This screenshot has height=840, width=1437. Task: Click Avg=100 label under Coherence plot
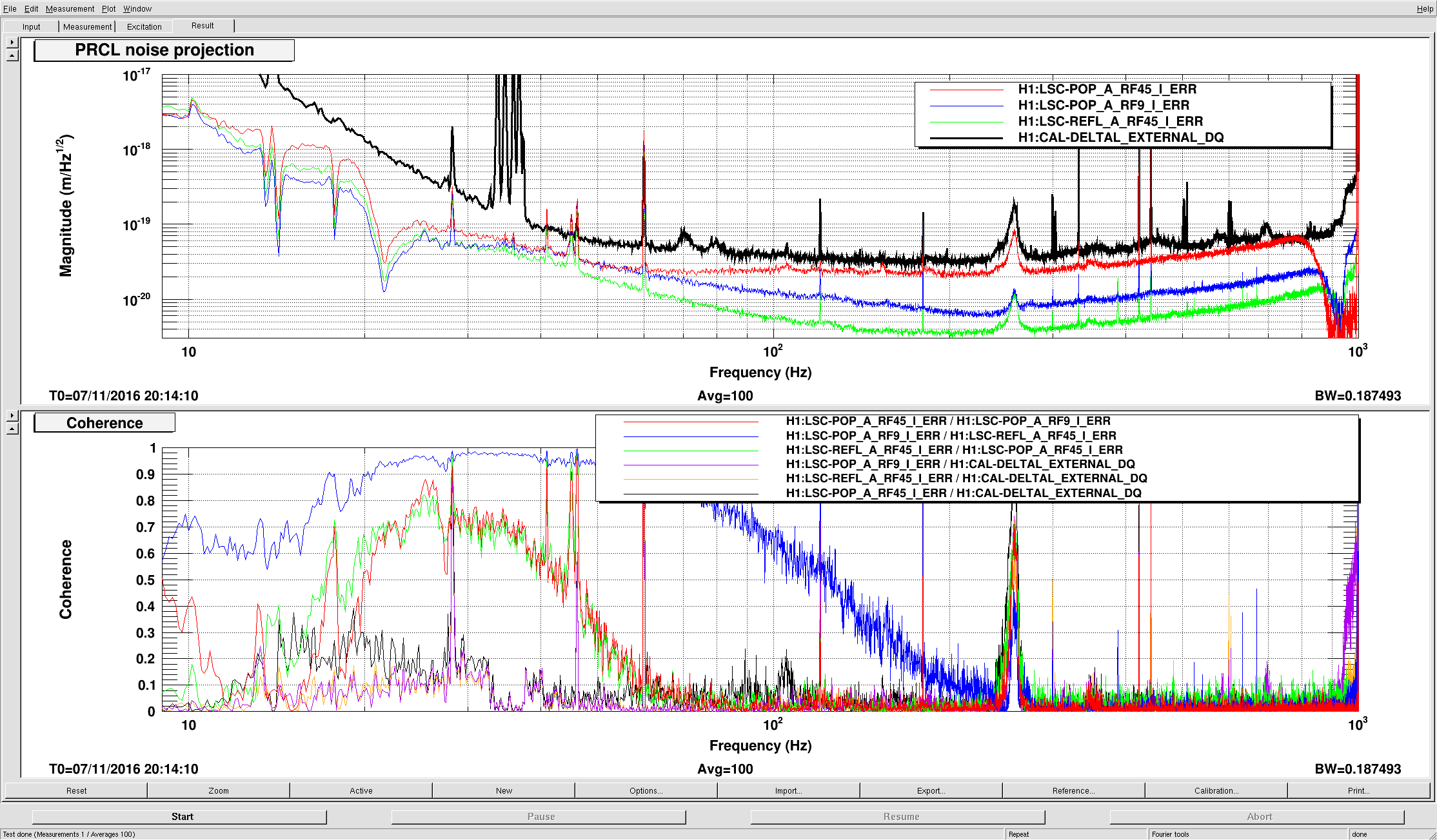[725, 769]
